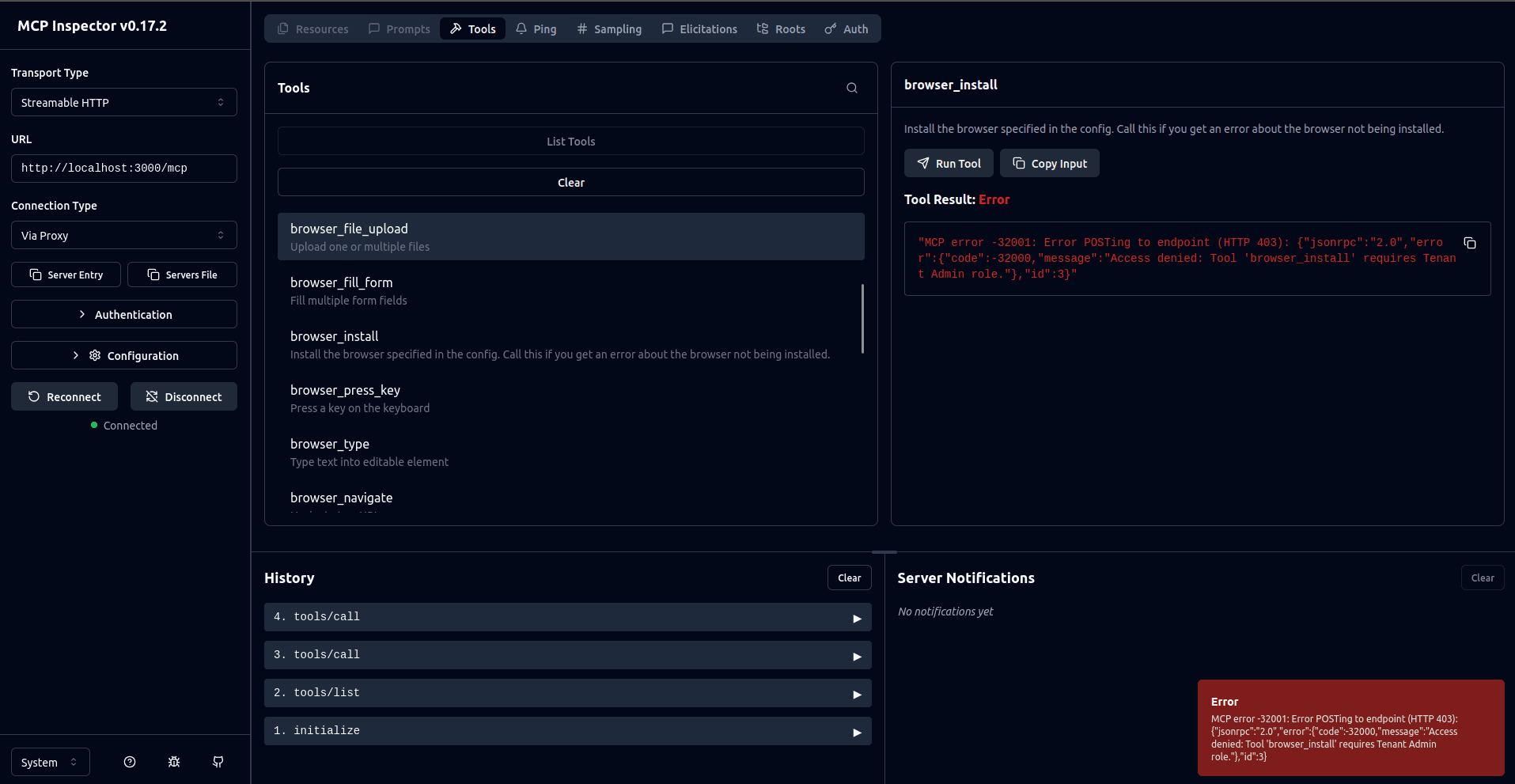Image resolution: width=1515 pixels, height=784 pixels.
Task: Copy the error result using copy icon
Action: click(1469, 243)
